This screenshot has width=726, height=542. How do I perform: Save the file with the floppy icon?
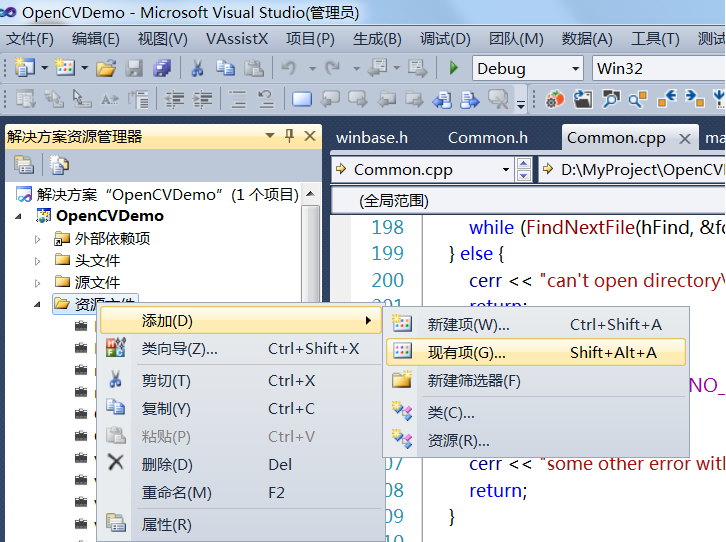pos(134,69)
